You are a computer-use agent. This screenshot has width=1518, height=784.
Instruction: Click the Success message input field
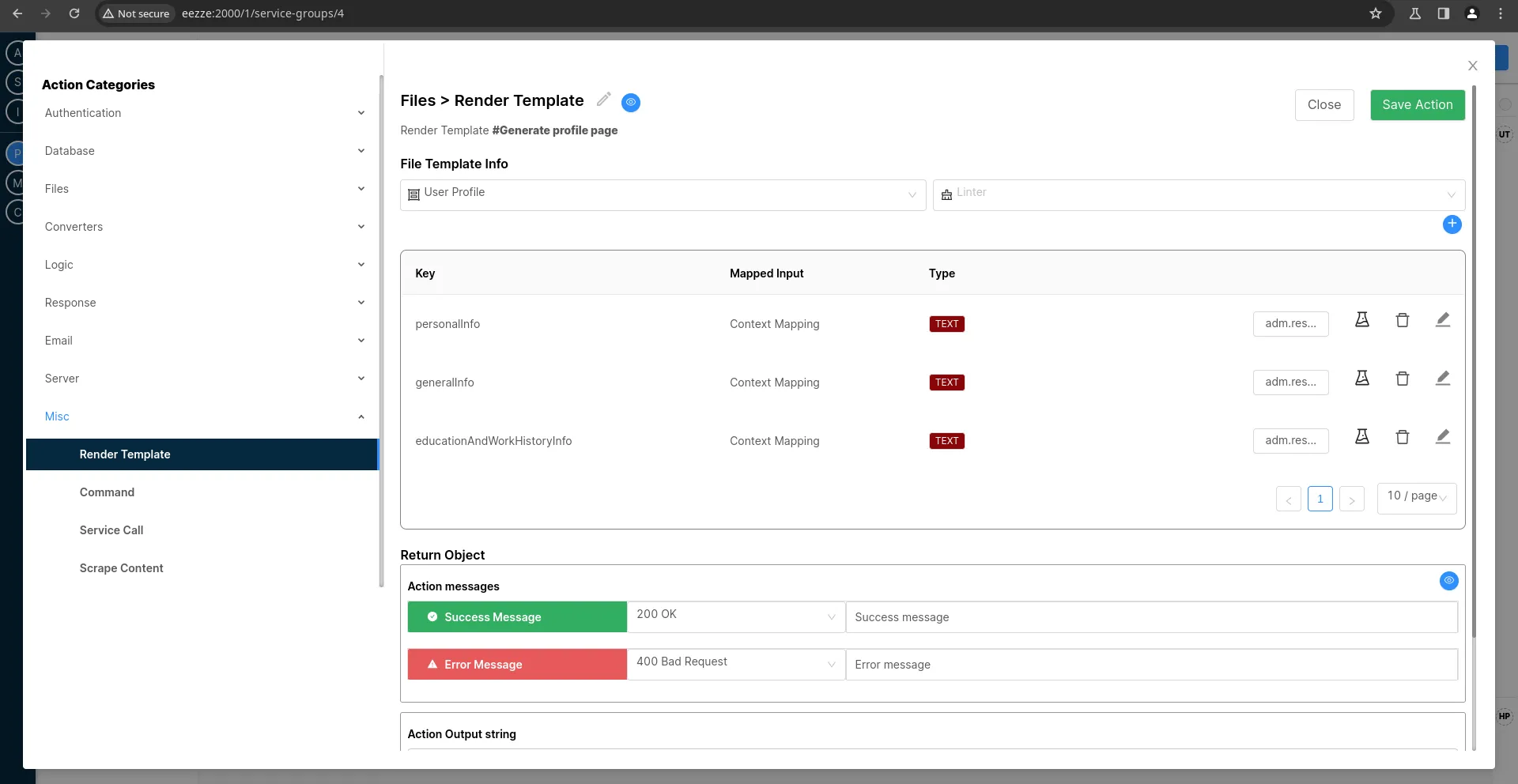click(1150, 617)
